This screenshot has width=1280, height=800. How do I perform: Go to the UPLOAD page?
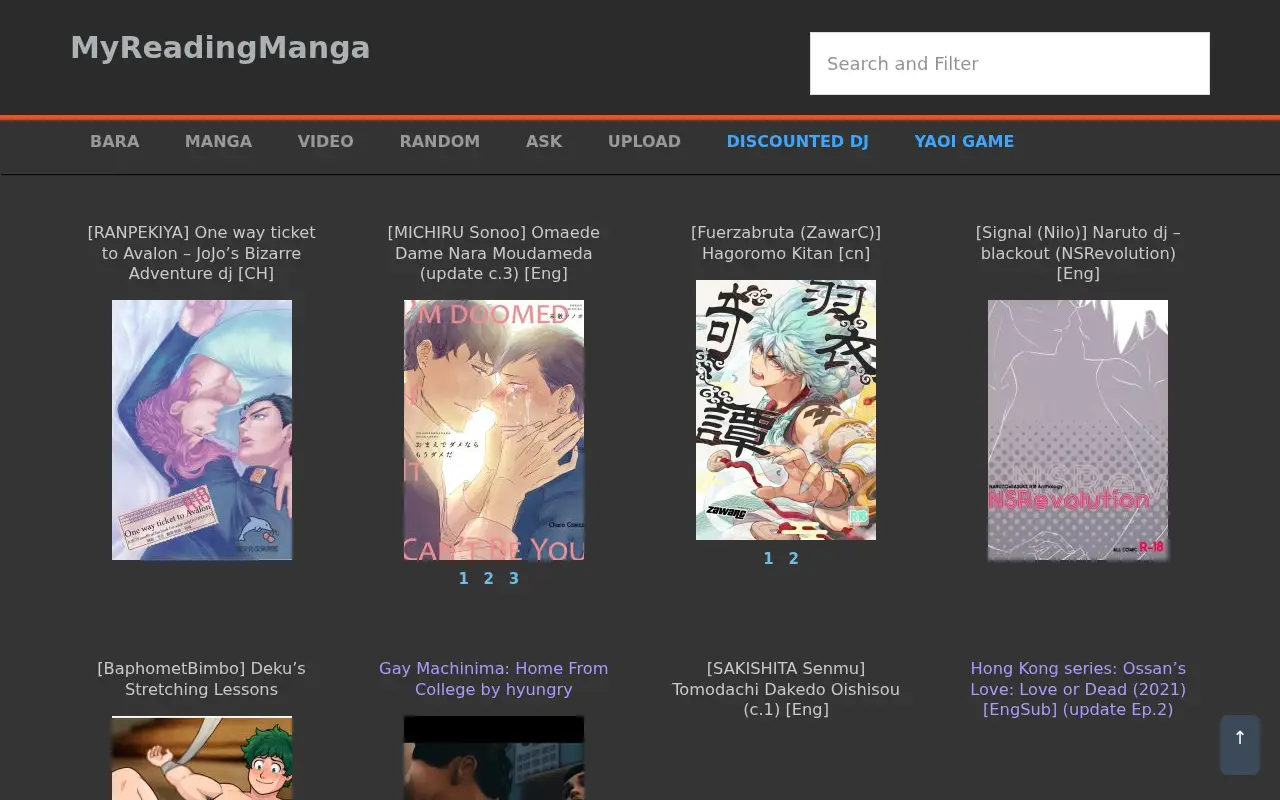coord(644,141)
